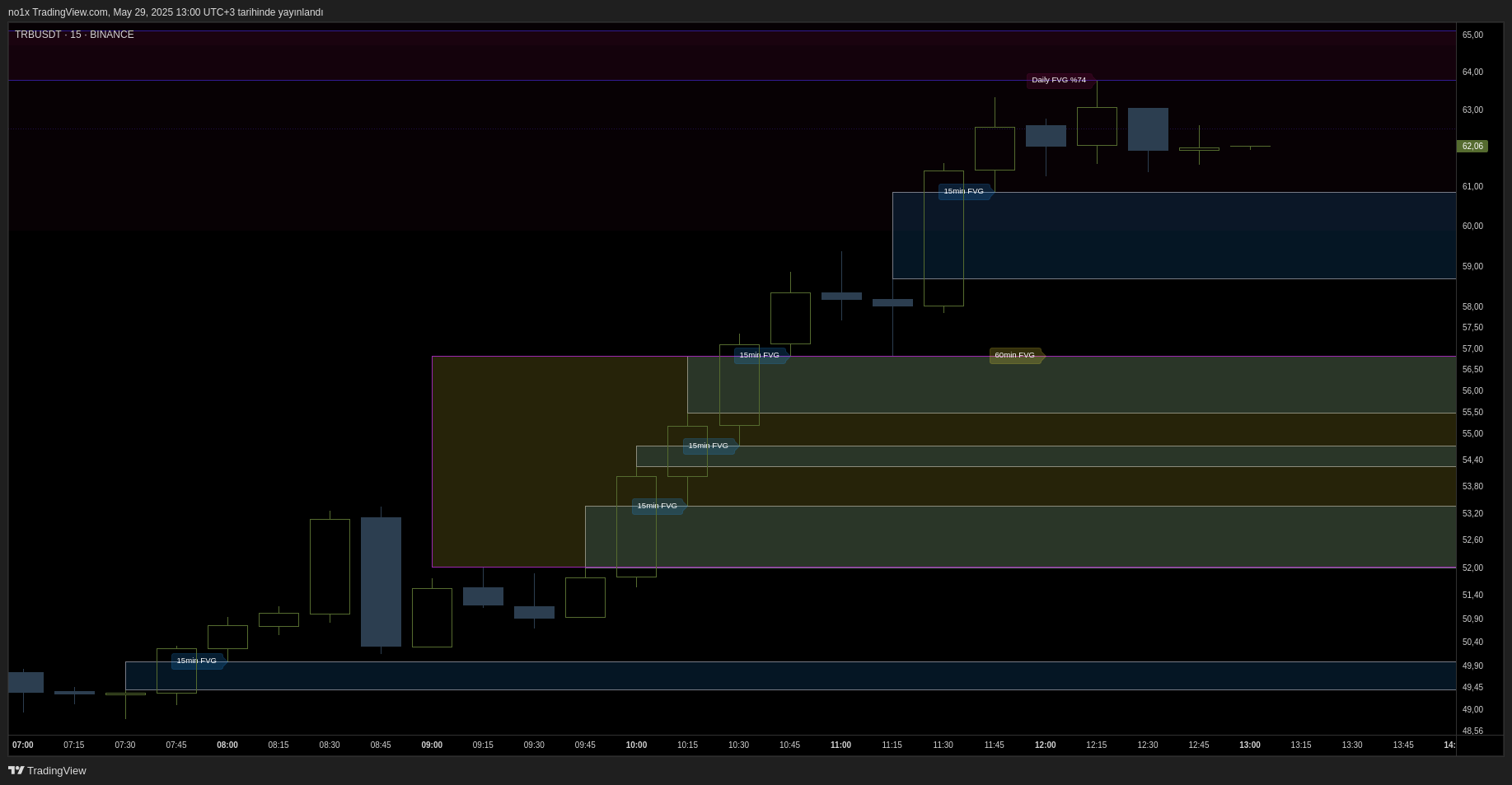Click the 09:45 time axis label
The width and height of the screenshot is (1512, 785).
tap(585, 745)
